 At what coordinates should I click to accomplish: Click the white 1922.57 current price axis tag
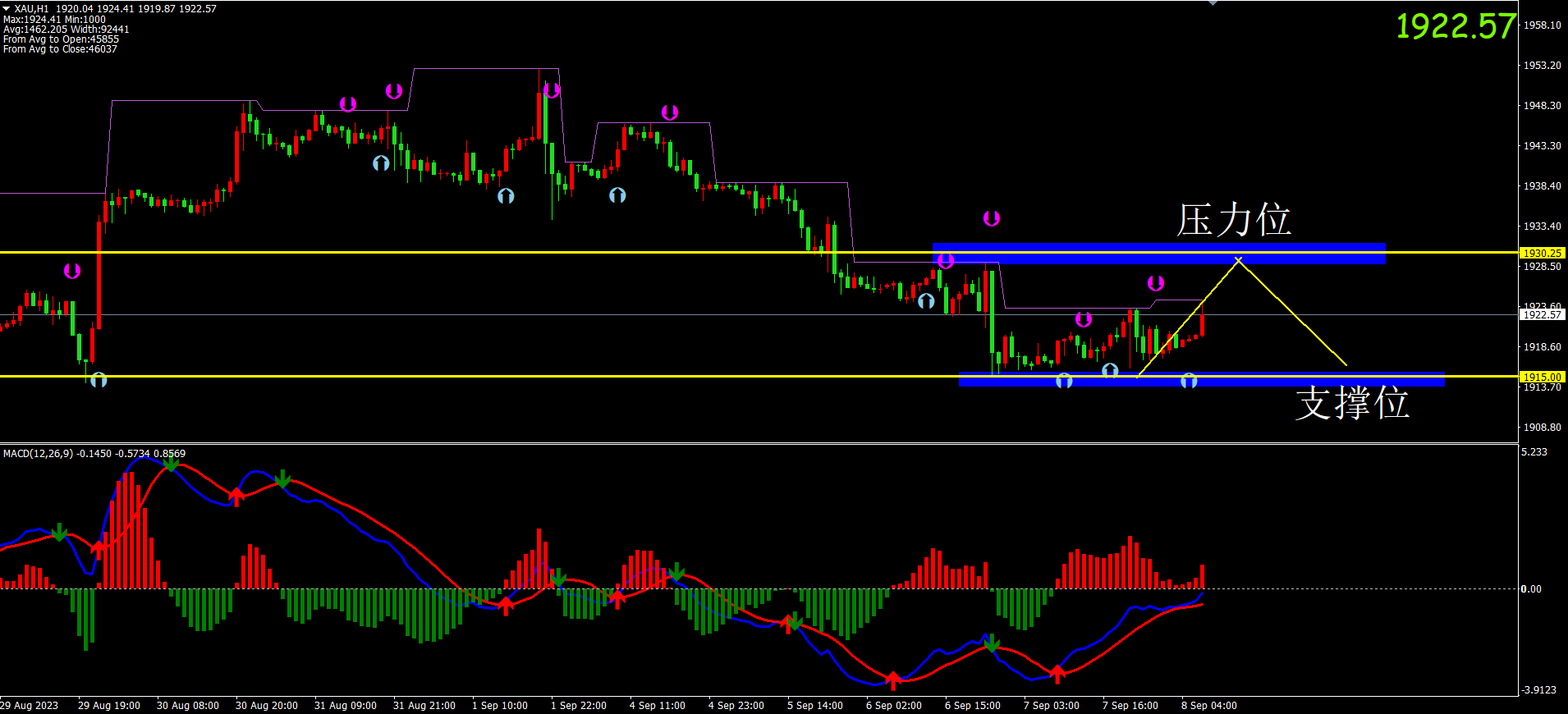coord(1542,314)
